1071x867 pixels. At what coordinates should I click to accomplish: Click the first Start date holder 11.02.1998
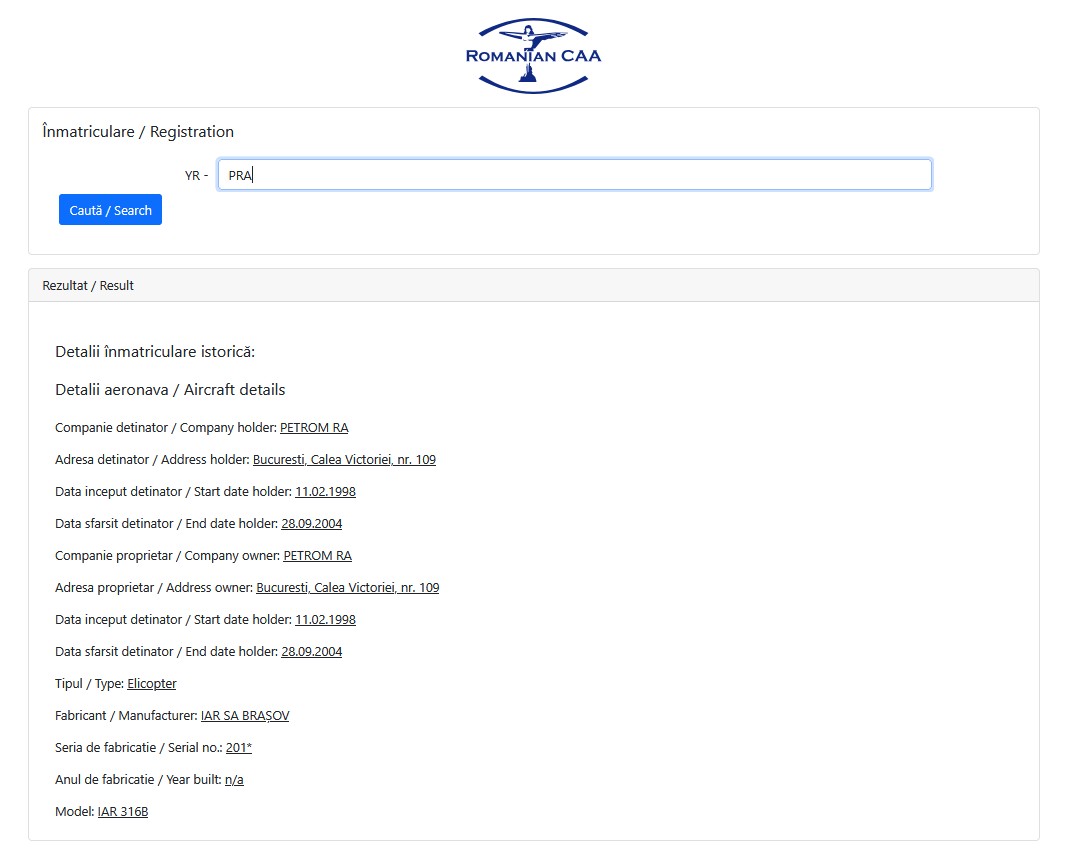(325, 492)
